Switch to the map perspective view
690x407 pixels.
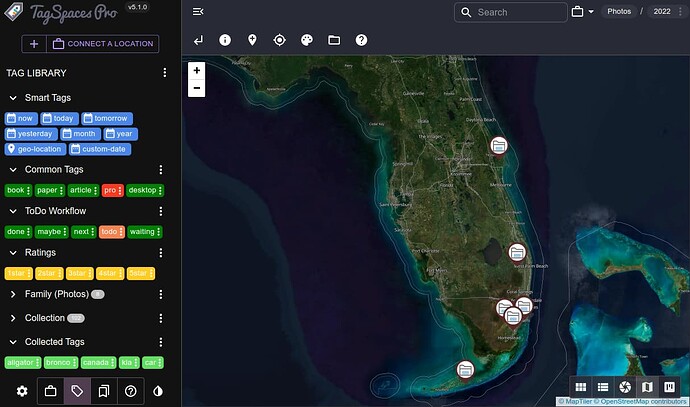click(647, 387)
